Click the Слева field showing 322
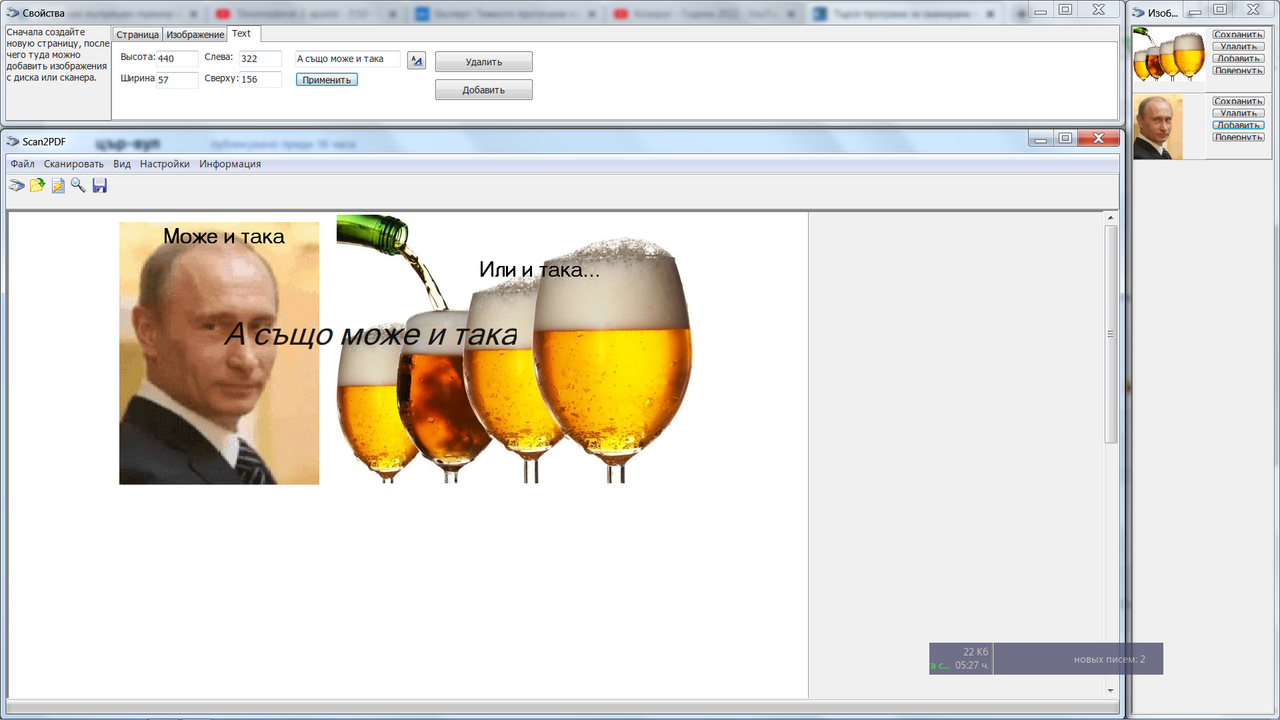Screen dimensions: 1280x720 (x=260, y=59)
